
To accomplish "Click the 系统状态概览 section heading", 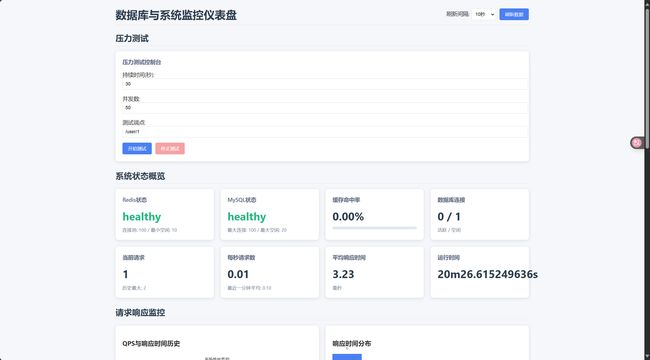I will point(140,176).
